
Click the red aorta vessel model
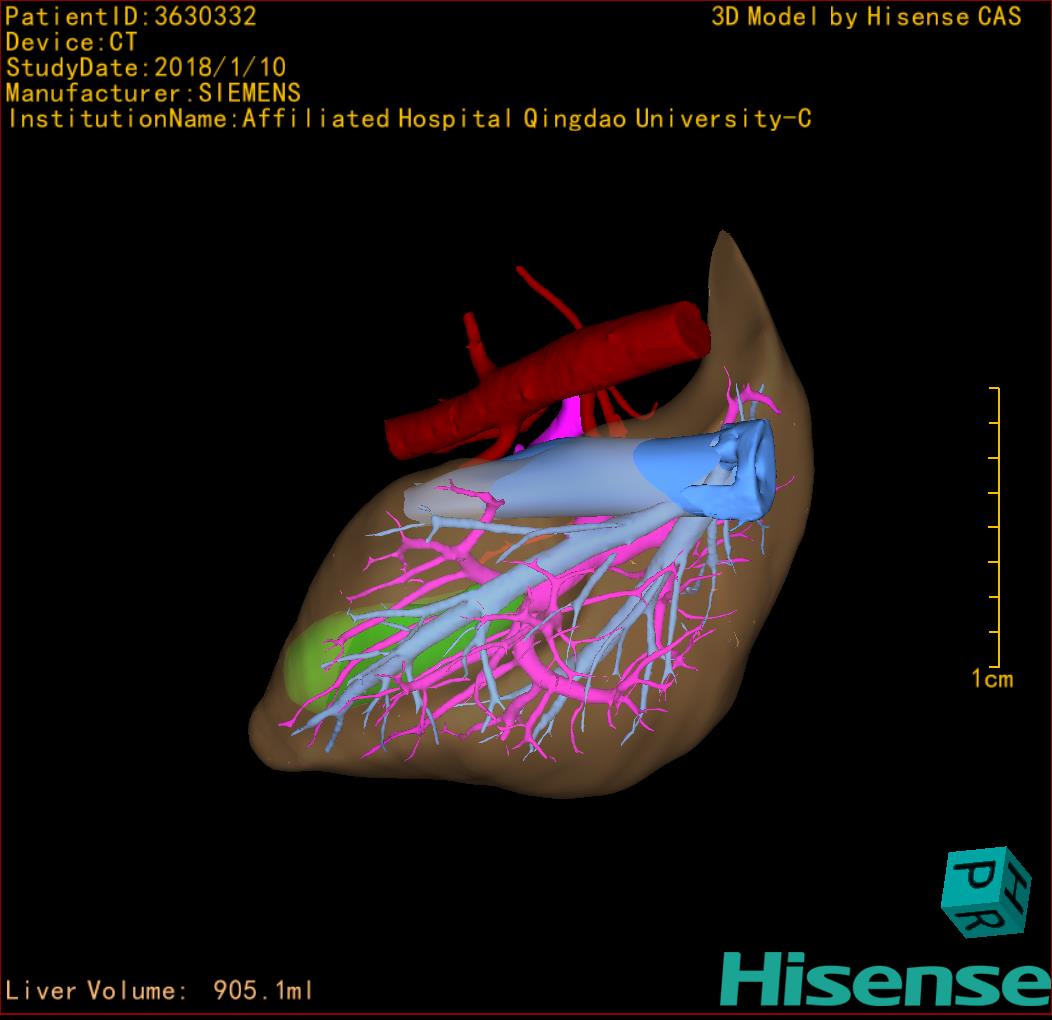click(x=547, y=379)
